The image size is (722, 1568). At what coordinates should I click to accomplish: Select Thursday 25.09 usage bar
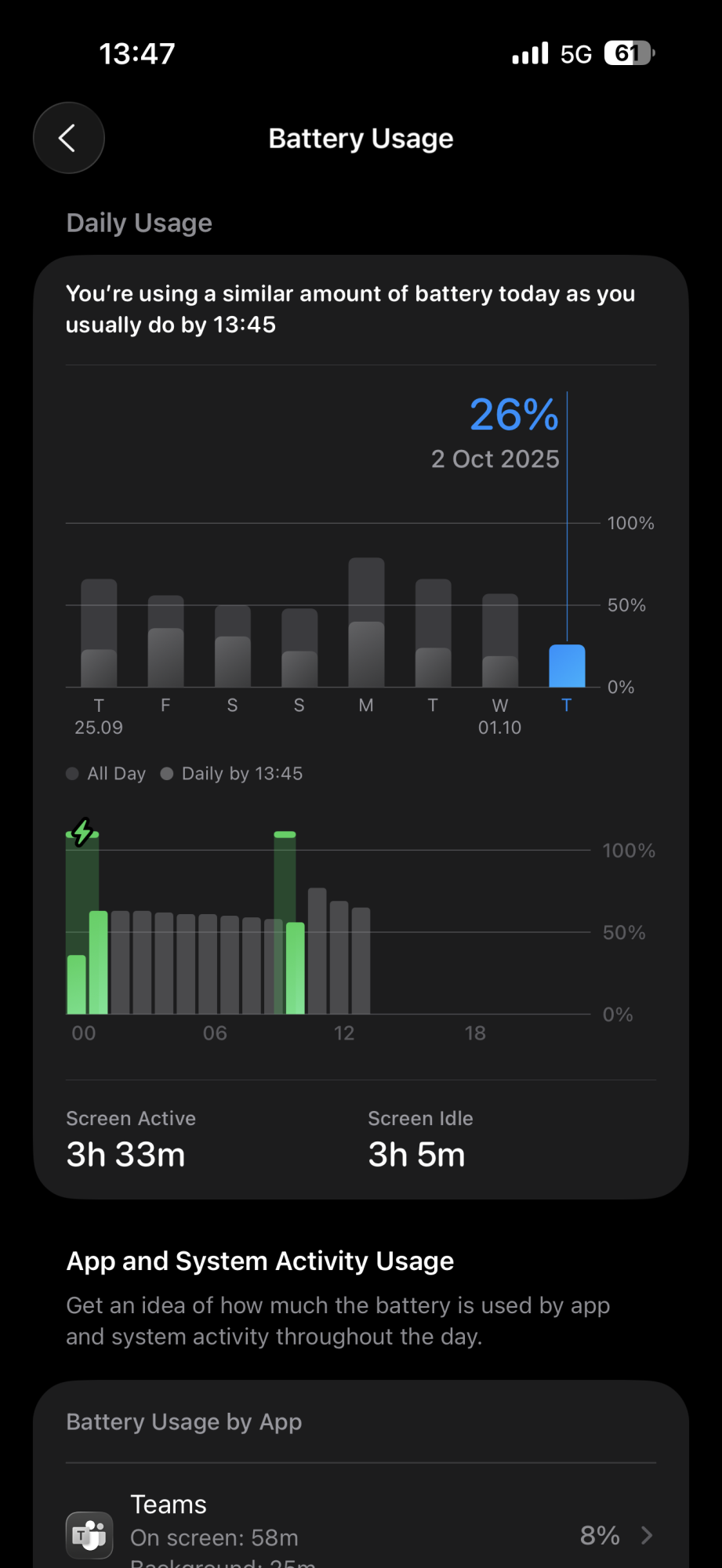point(99,633)
